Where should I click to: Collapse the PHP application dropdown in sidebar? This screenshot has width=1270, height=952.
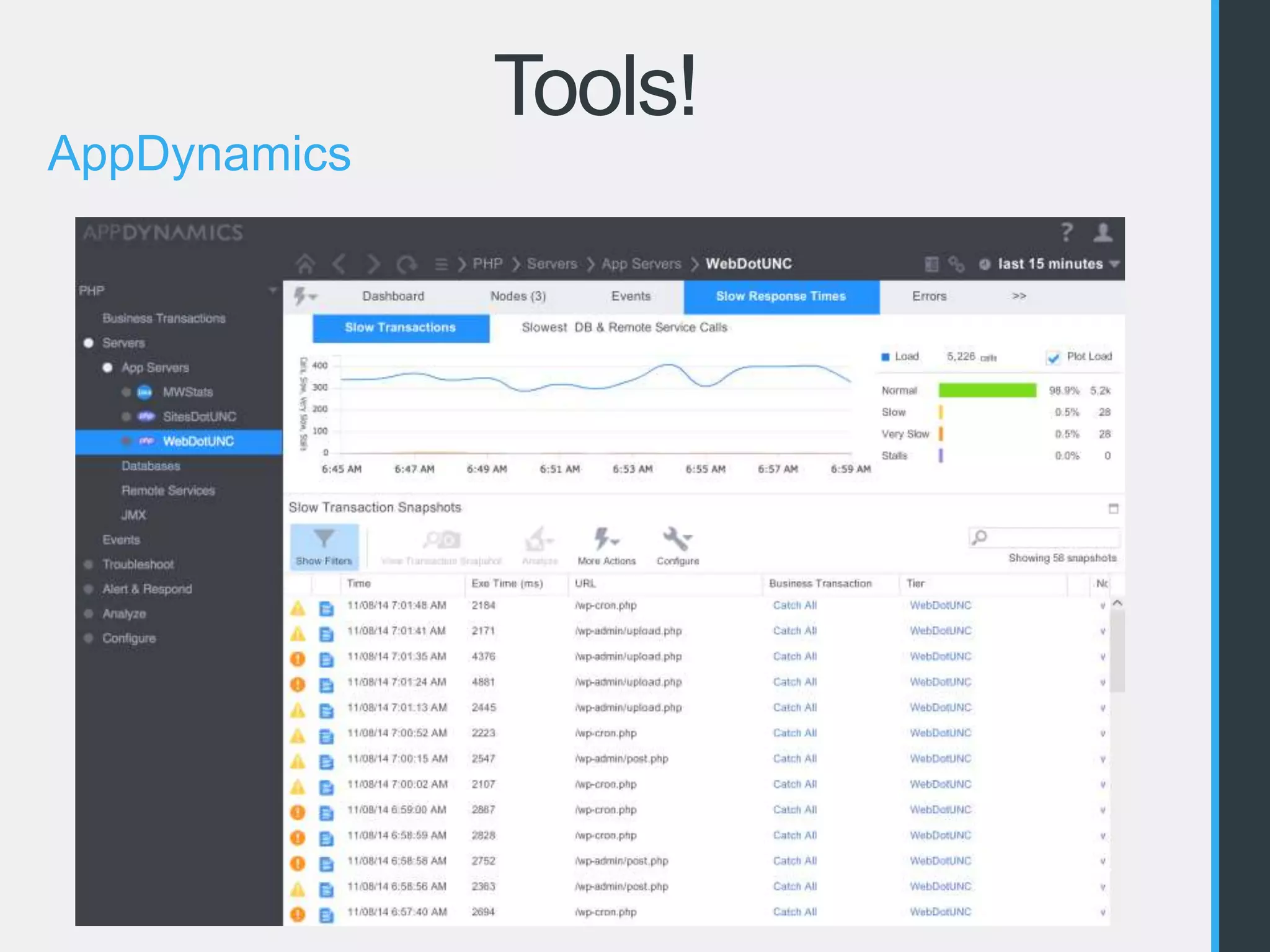(272, 291)
